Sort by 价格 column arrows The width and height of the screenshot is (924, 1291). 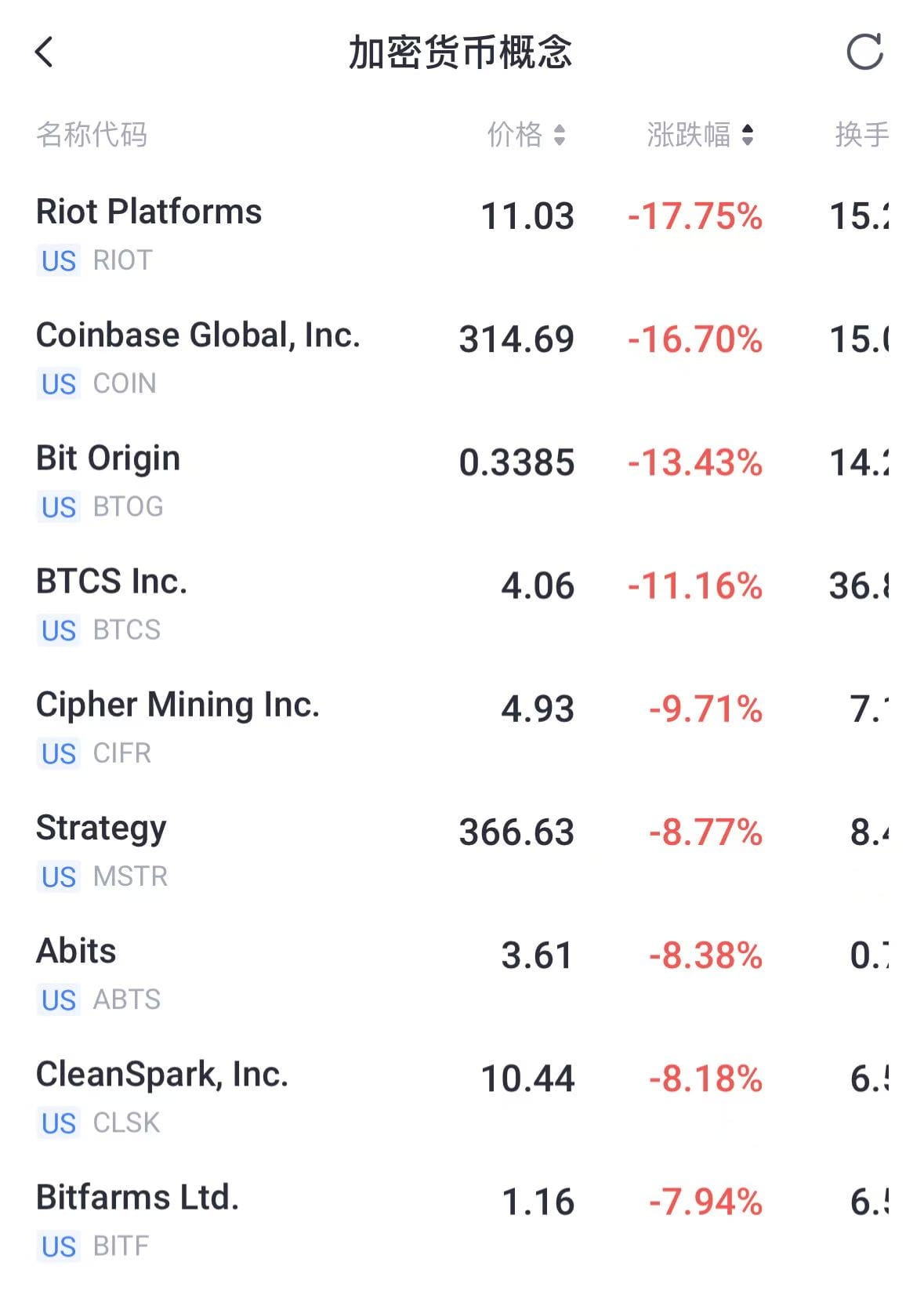point(559,135)
